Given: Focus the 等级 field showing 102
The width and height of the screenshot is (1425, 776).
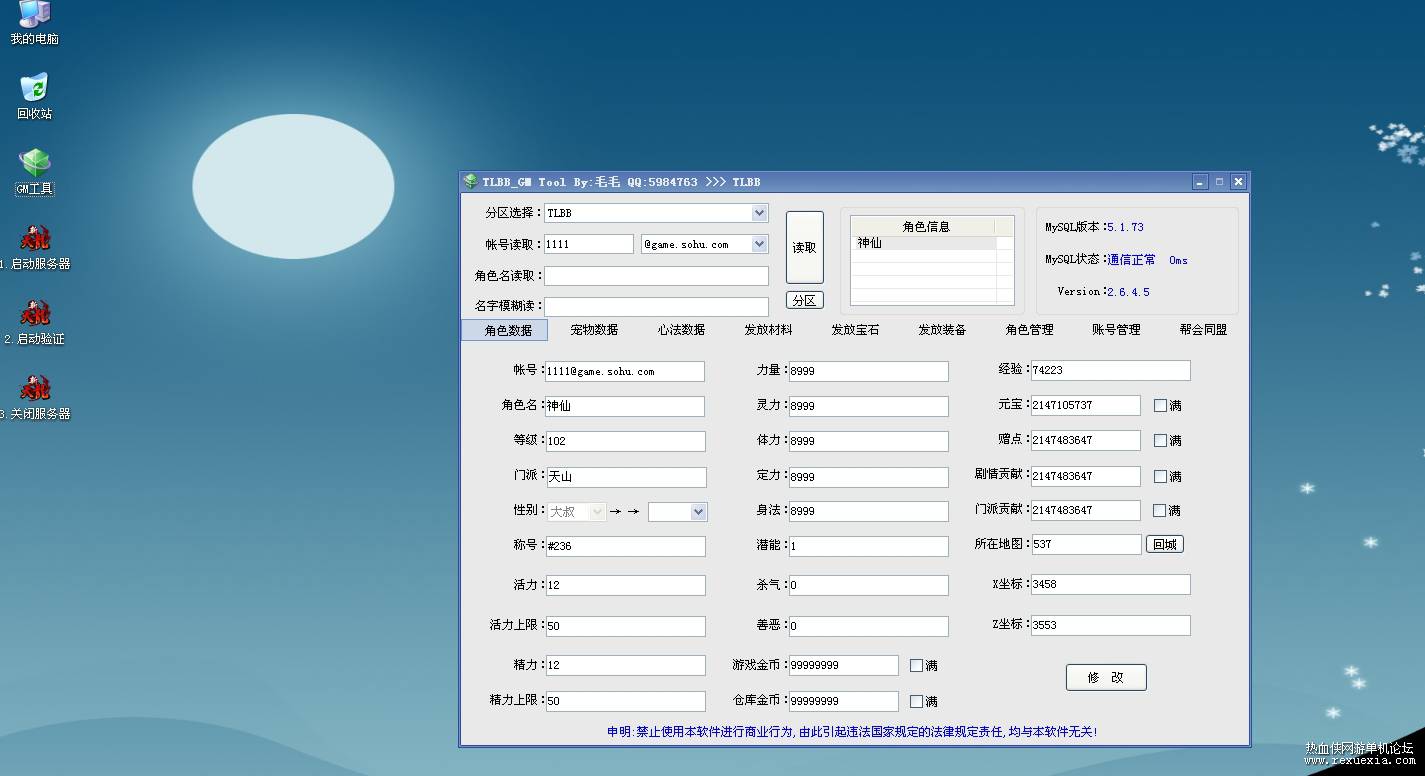Looking at the screenshot, I should (x=625, y=441).
